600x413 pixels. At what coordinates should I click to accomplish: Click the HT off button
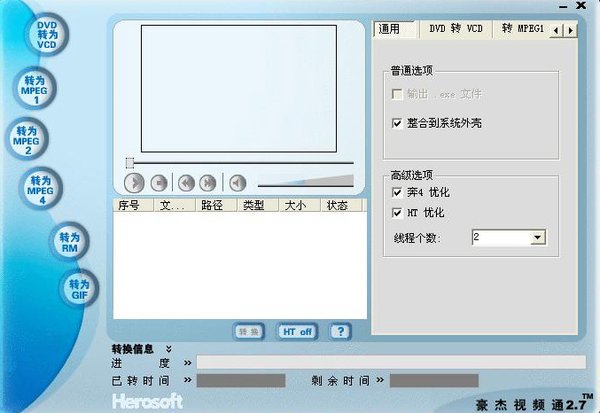pos(297,331)
